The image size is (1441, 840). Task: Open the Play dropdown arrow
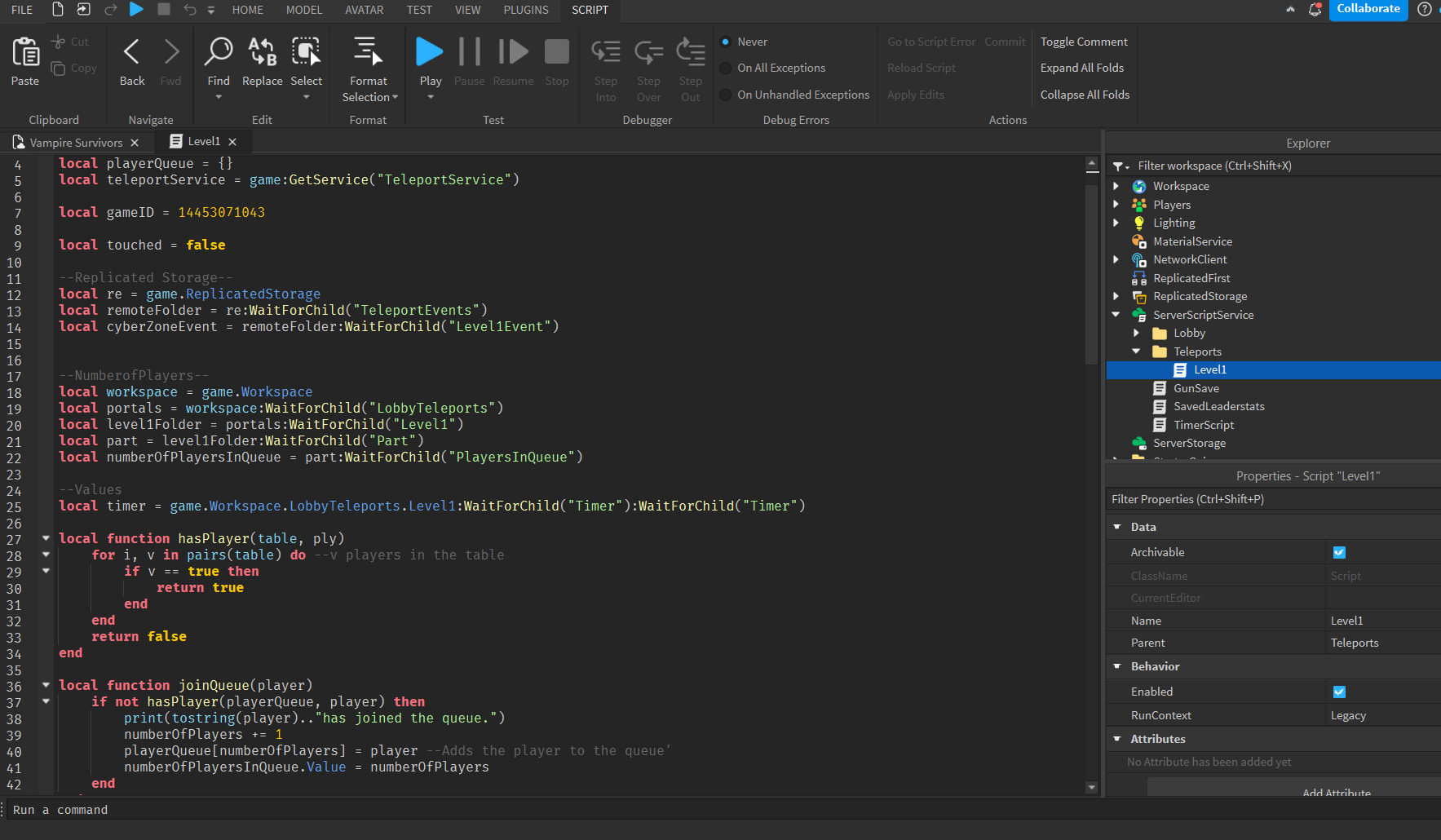coord(430,97)
